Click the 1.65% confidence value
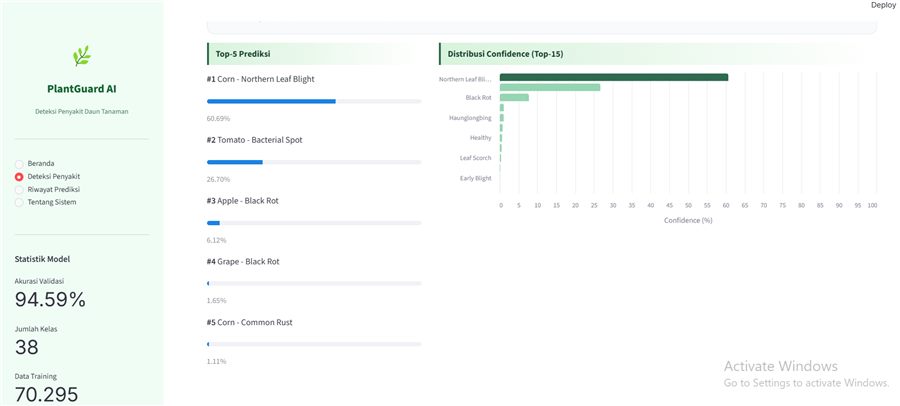 click(216, 300)
